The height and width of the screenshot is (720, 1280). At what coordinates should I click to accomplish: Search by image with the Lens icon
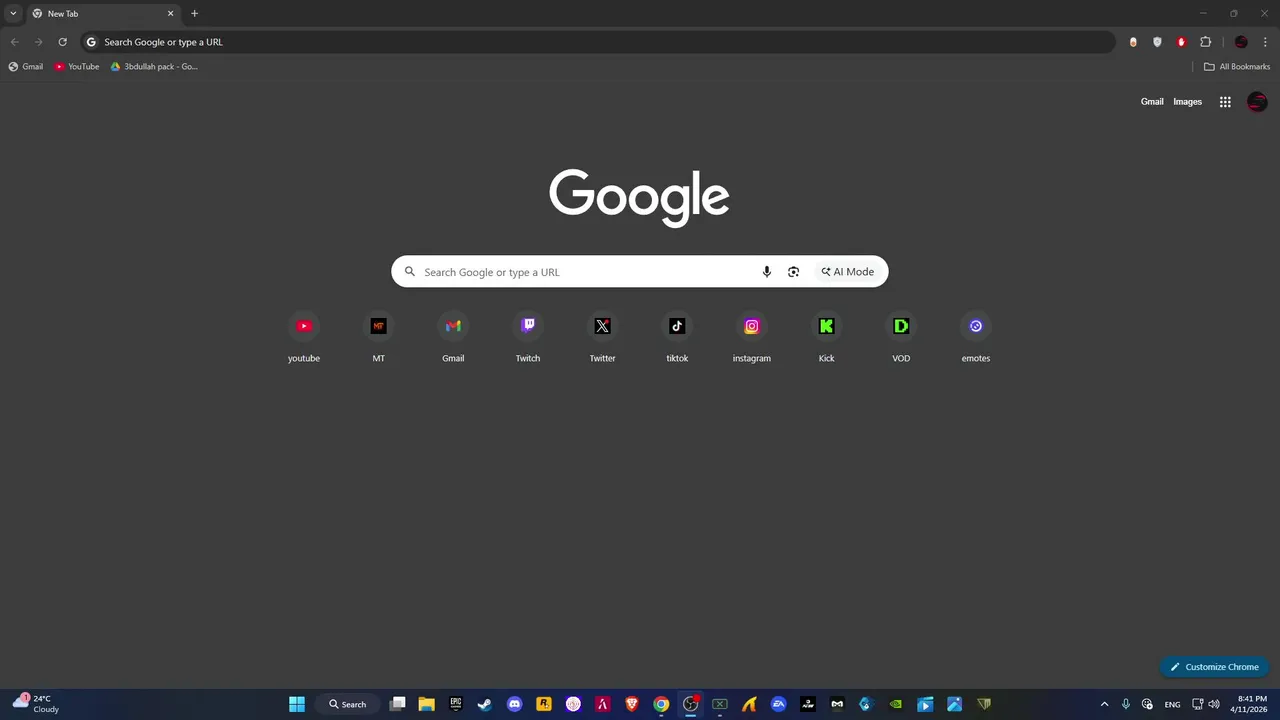(x=793, y=272)
